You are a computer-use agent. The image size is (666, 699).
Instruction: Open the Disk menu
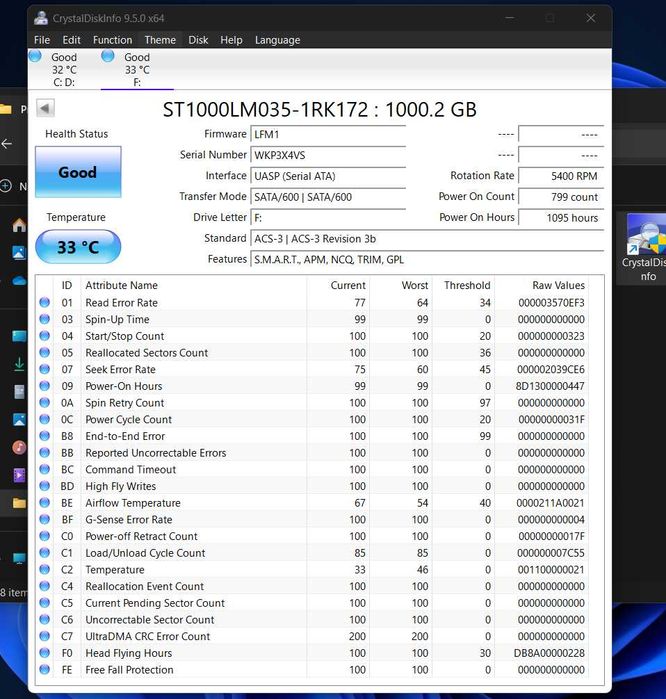[x=198, y=40]
